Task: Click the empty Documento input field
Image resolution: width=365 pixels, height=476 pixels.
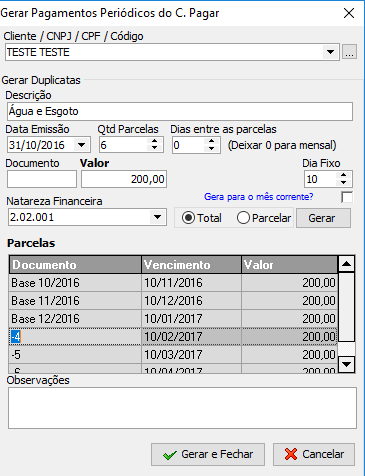Action: click(42, 179)
